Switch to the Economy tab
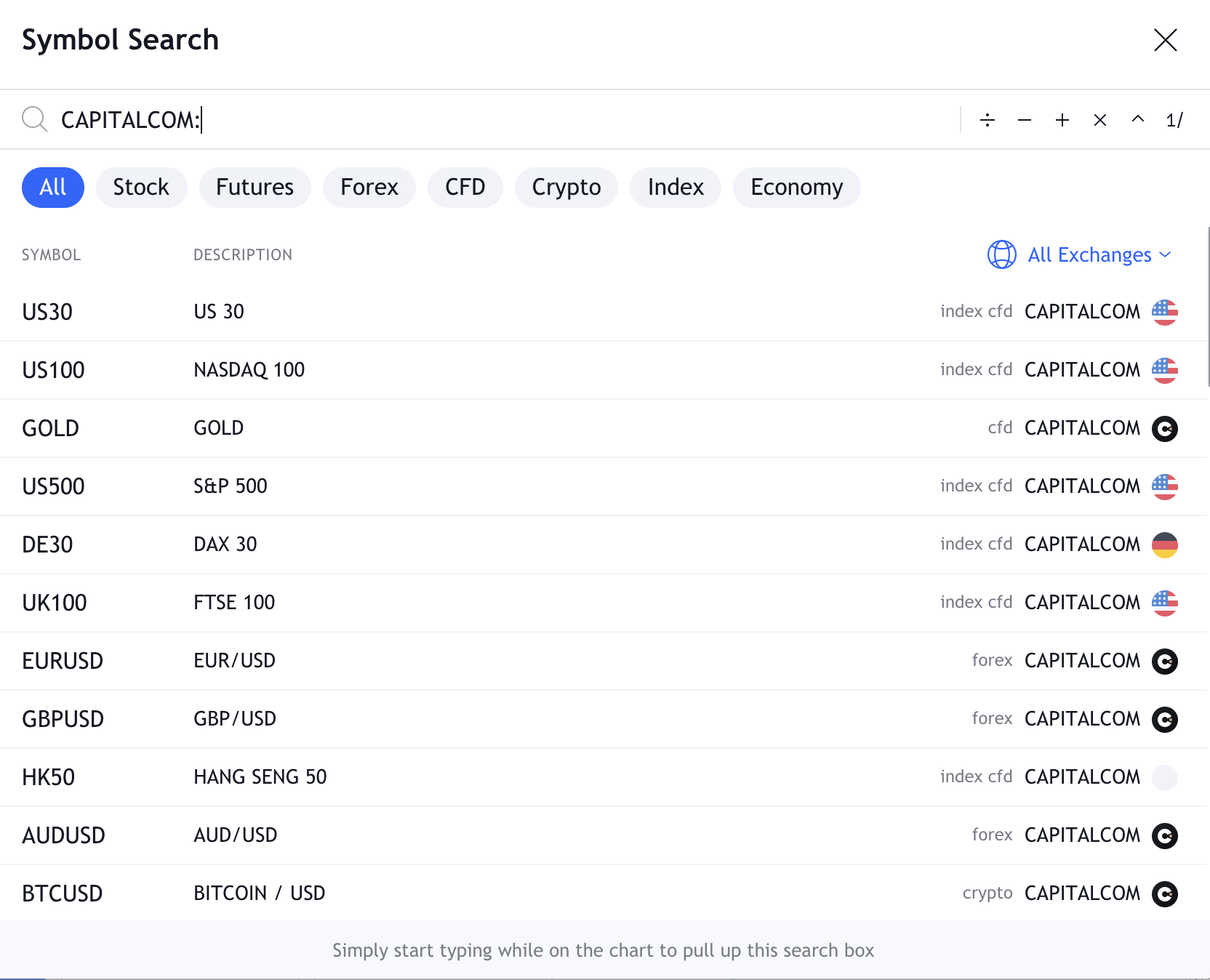Image resolution: width=1210 pixels, height=980 pixels. 796,187
